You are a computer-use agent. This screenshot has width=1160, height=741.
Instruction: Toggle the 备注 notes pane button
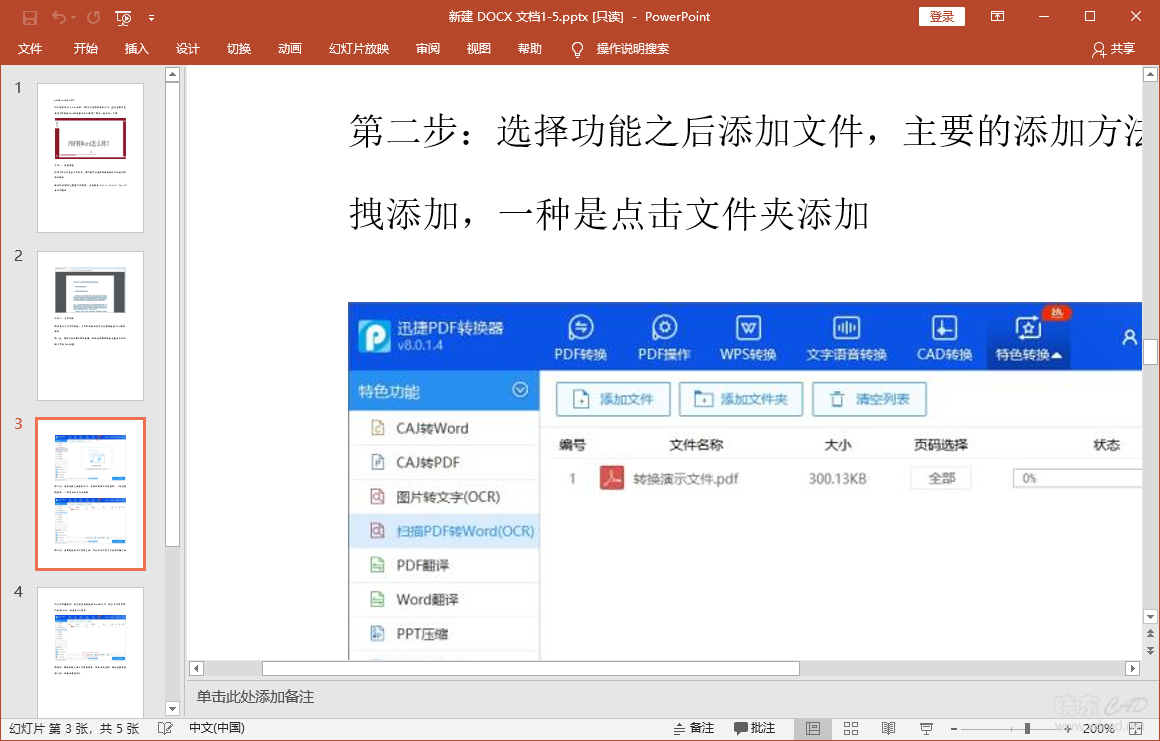pyautogui.click(x=694, y=728)
